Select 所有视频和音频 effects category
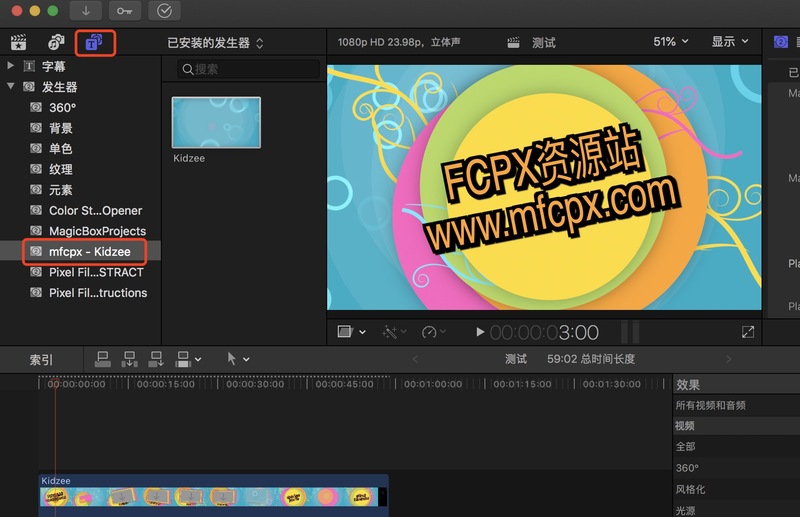 710,405
